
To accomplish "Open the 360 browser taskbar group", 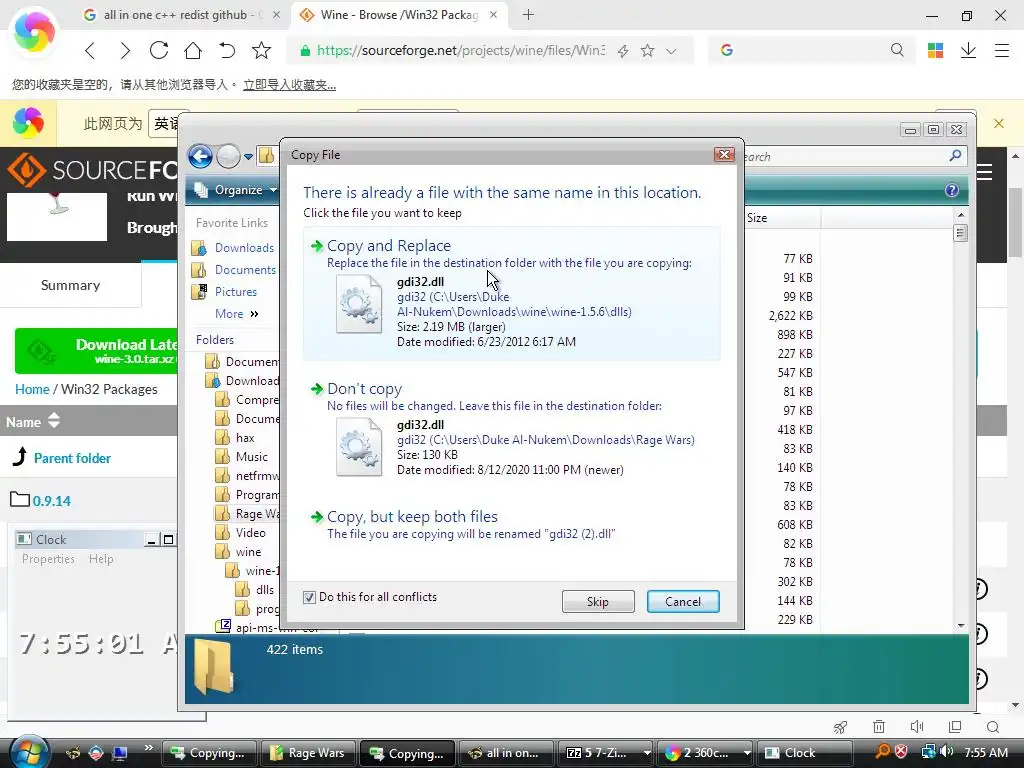I will [x=705, y=753].
